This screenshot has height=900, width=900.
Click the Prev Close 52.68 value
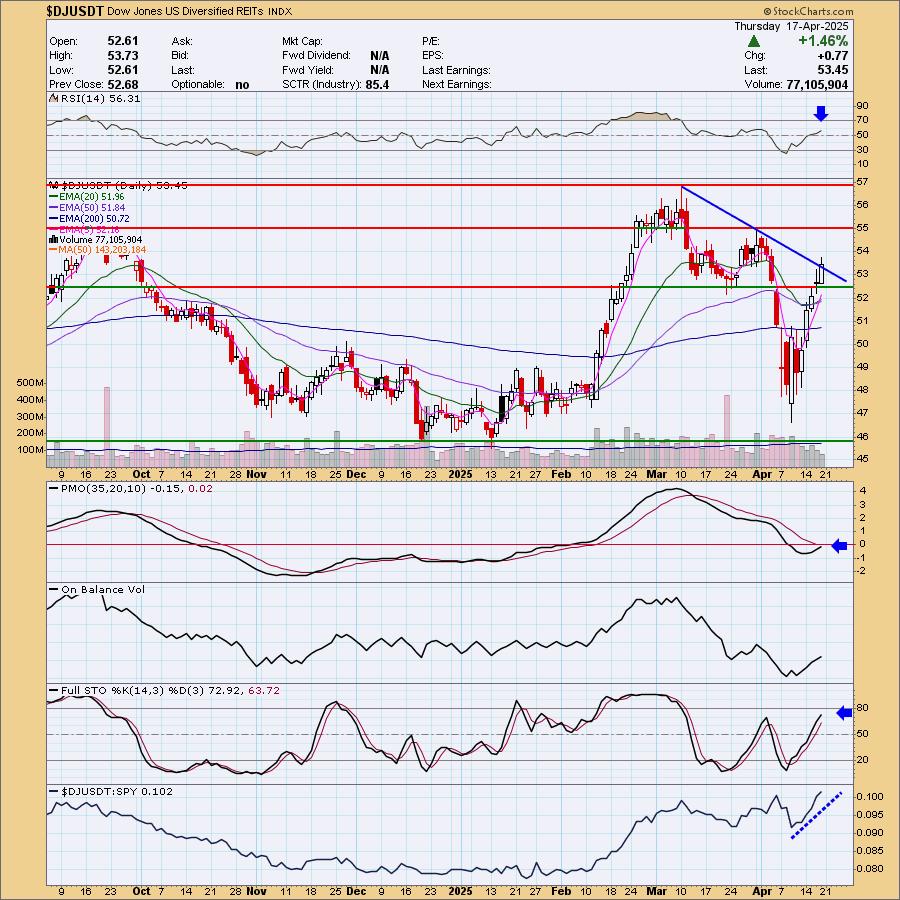pos(123,84)
